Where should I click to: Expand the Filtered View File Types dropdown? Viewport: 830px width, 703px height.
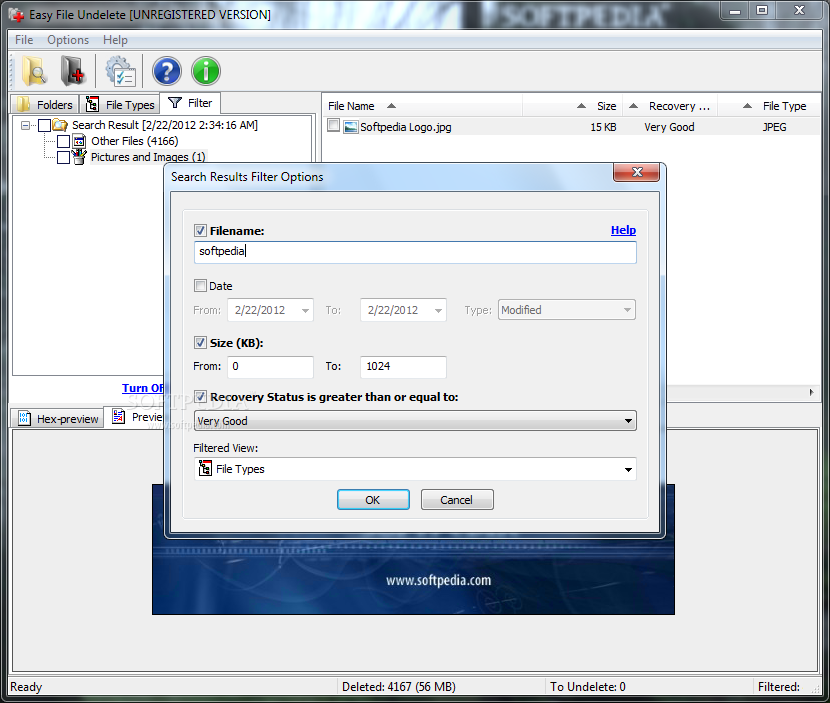tap(415, 469)
